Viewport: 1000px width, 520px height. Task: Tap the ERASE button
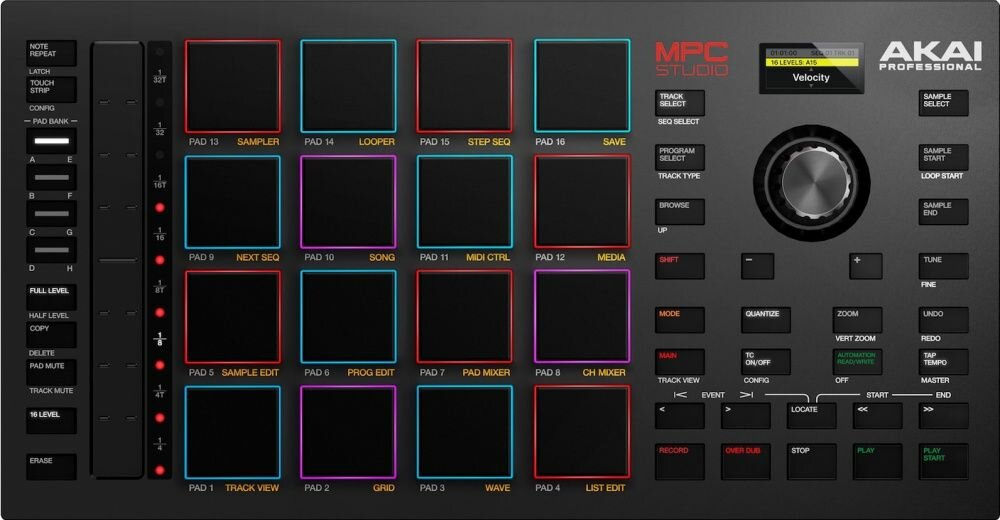(51, 467)
